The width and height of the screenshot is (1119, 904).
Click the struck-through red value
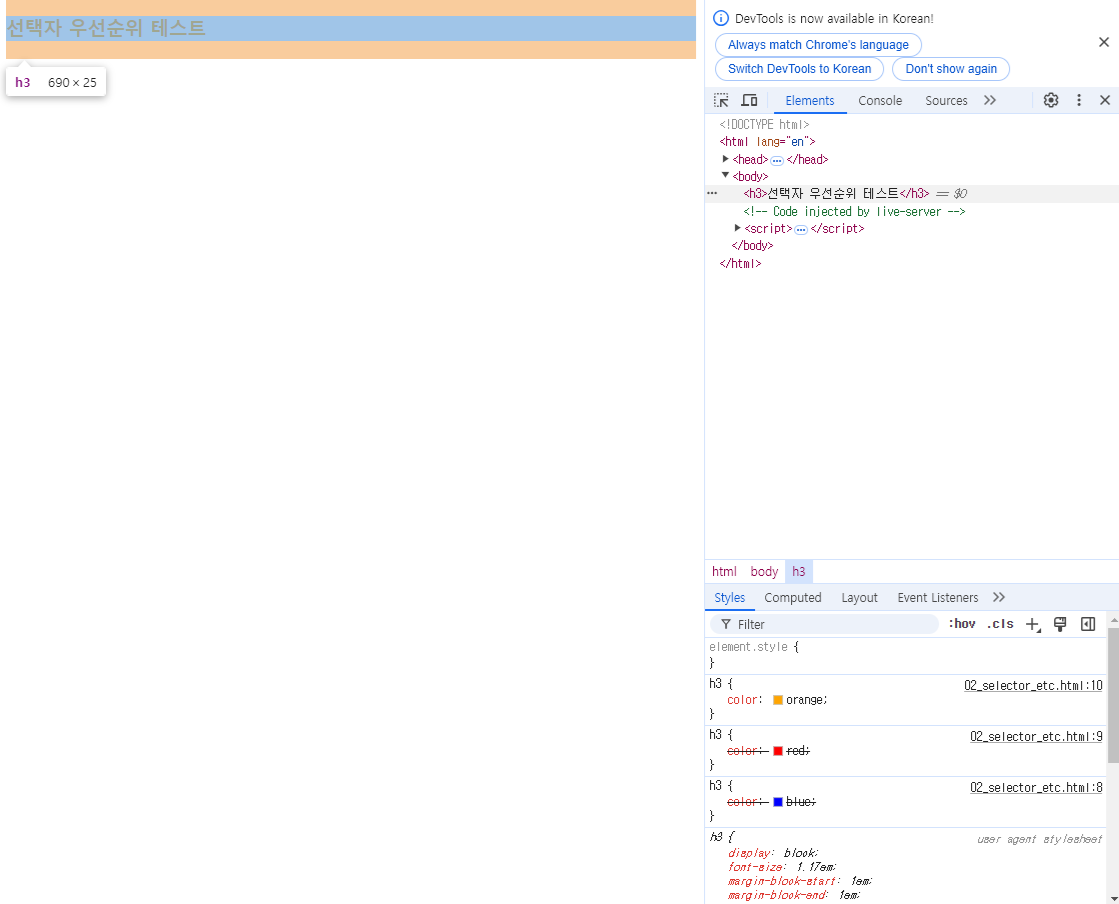pyautogui.click(x=795, y=751)
